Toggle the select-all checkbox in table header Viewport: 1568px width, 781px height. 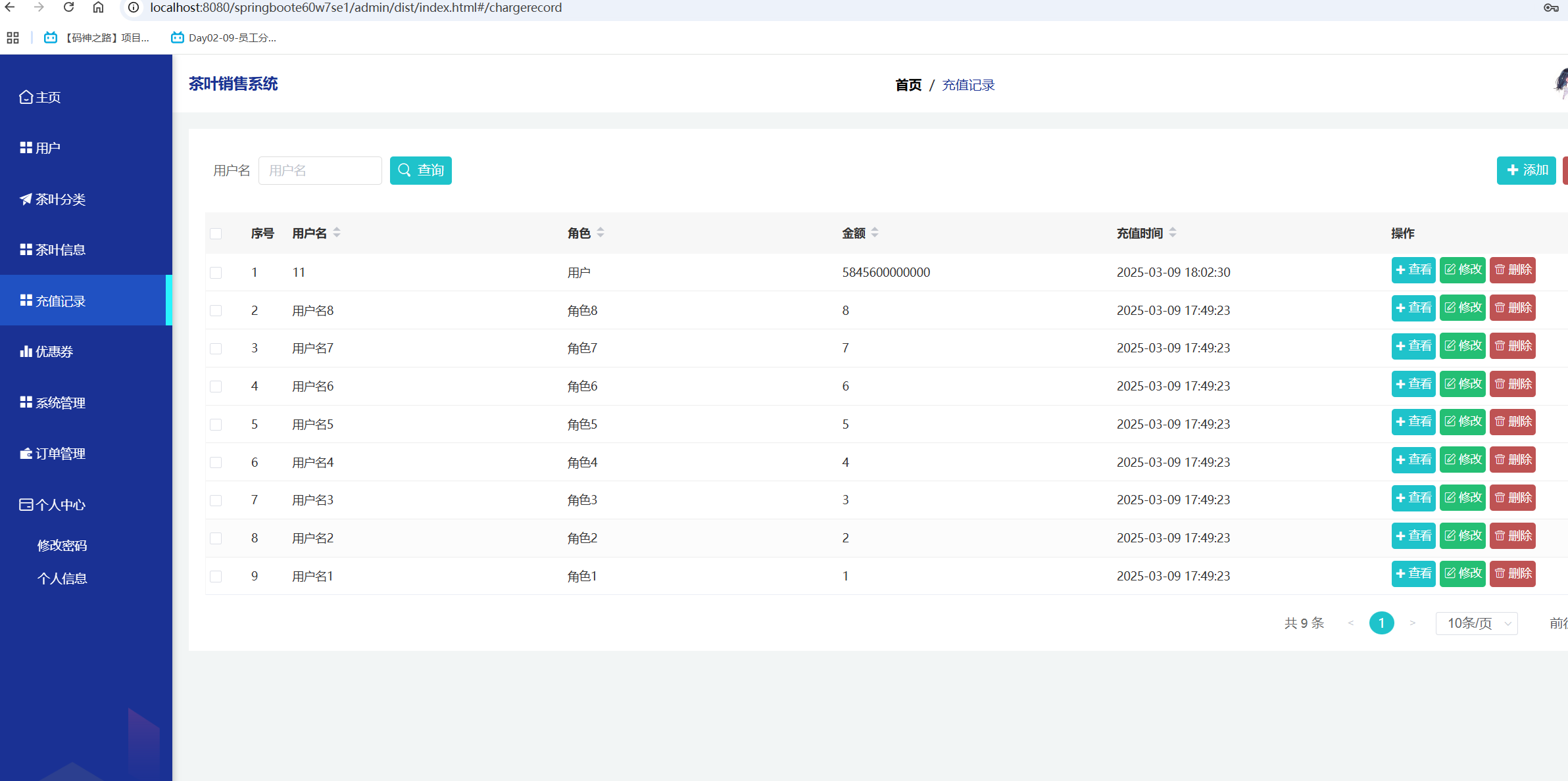216,233
